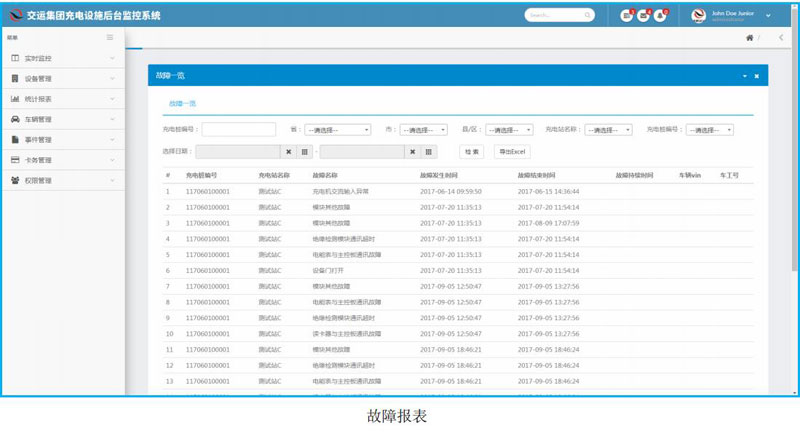Click the home icon in breadcrumb bar
This screenshot has width=800, height=444.
(750, 38)
